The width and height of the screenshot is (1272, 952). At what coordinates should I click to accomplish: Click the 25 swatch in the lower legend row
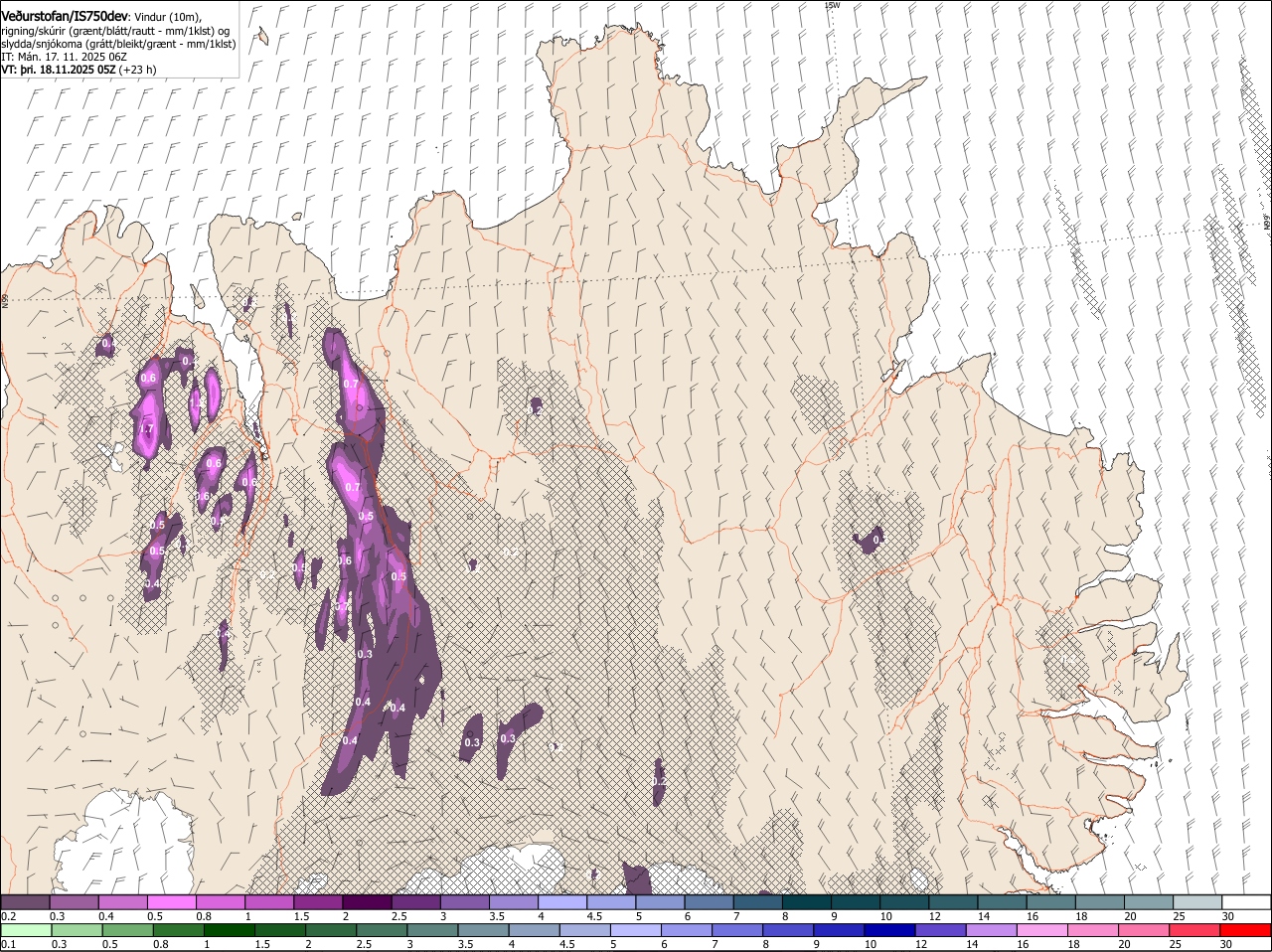(1194, 930)
